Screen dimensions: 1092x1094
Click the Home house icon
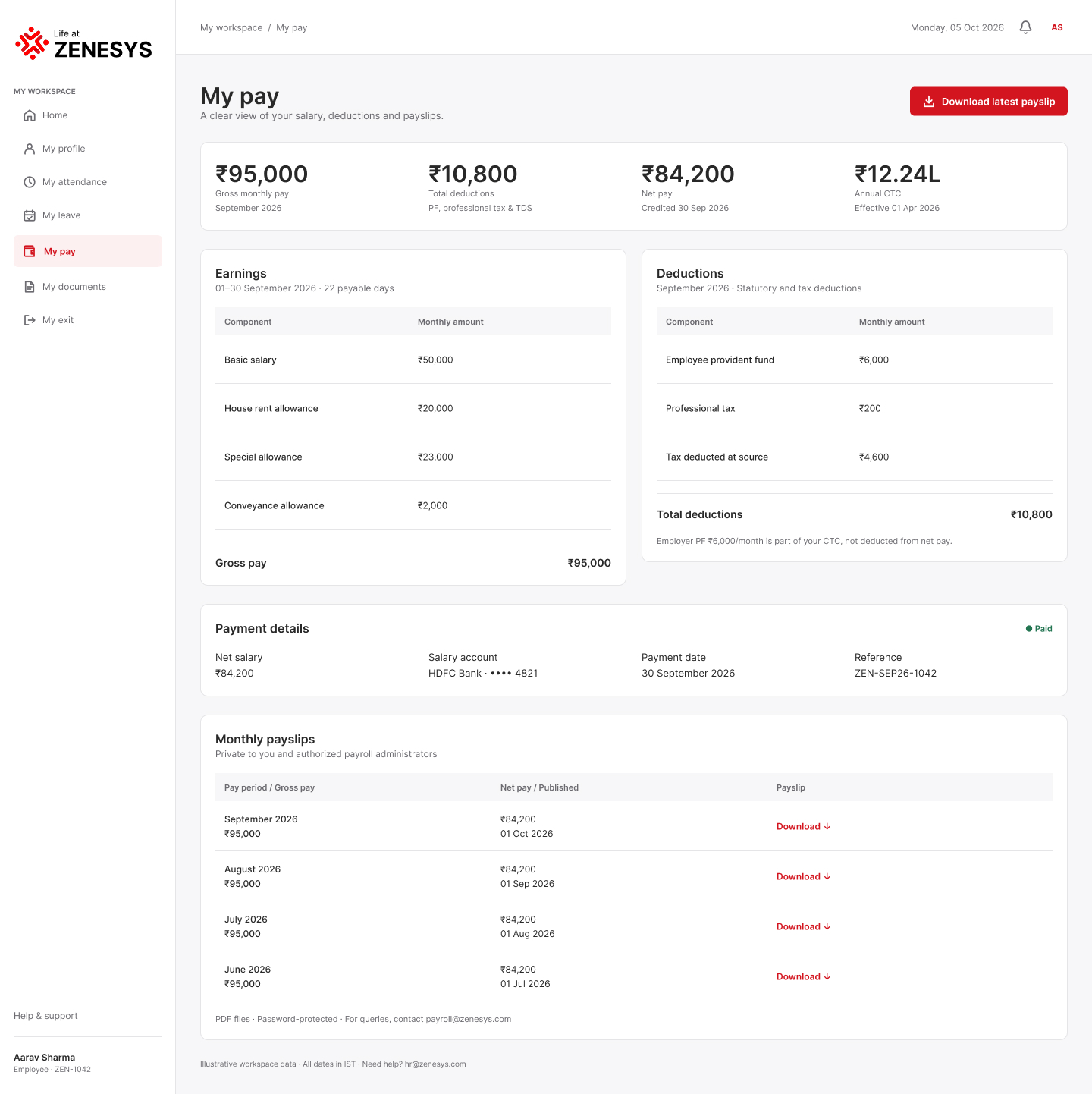(30, 115)
